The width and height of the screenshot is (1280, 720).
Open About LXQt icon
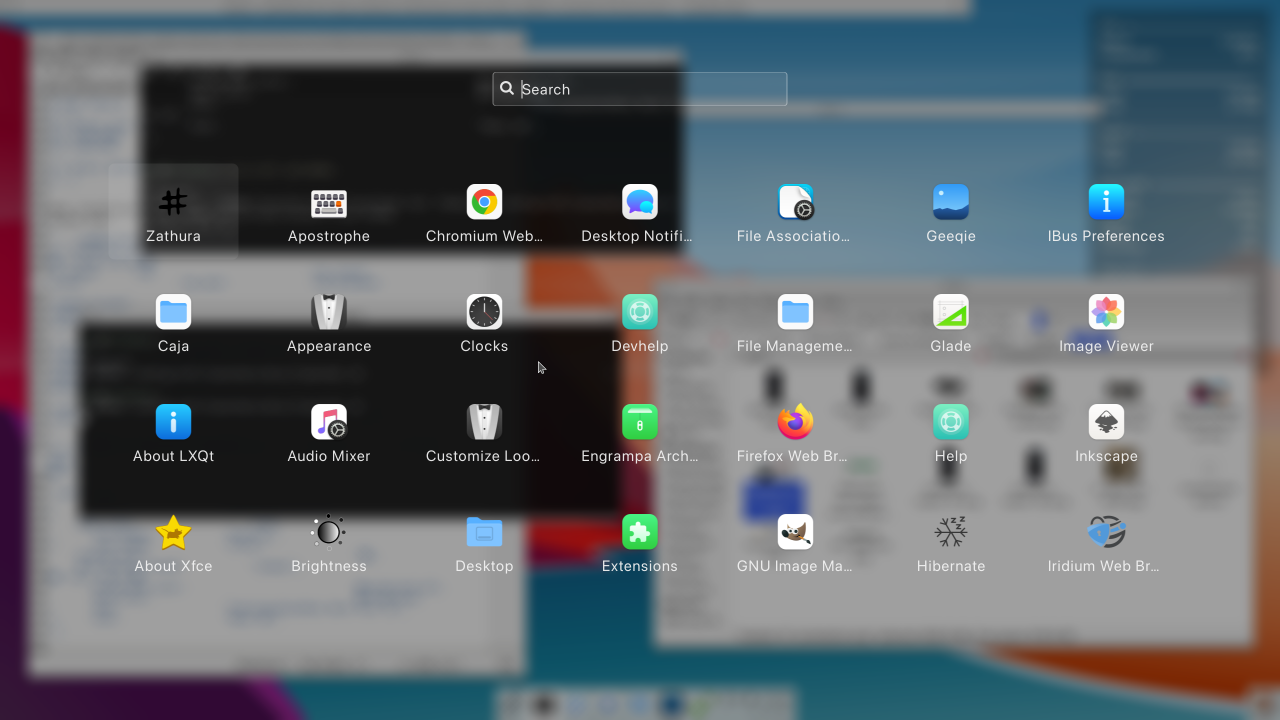tap(173, 422)
